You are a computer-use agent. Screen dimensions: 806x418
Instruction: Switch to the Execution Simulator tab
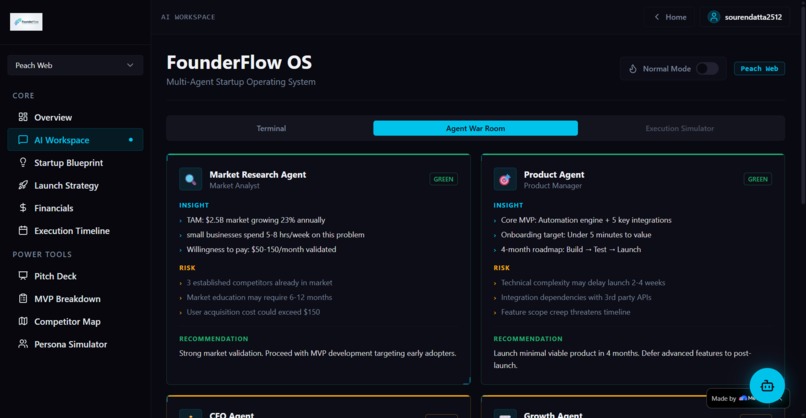(x=680, y=128)
